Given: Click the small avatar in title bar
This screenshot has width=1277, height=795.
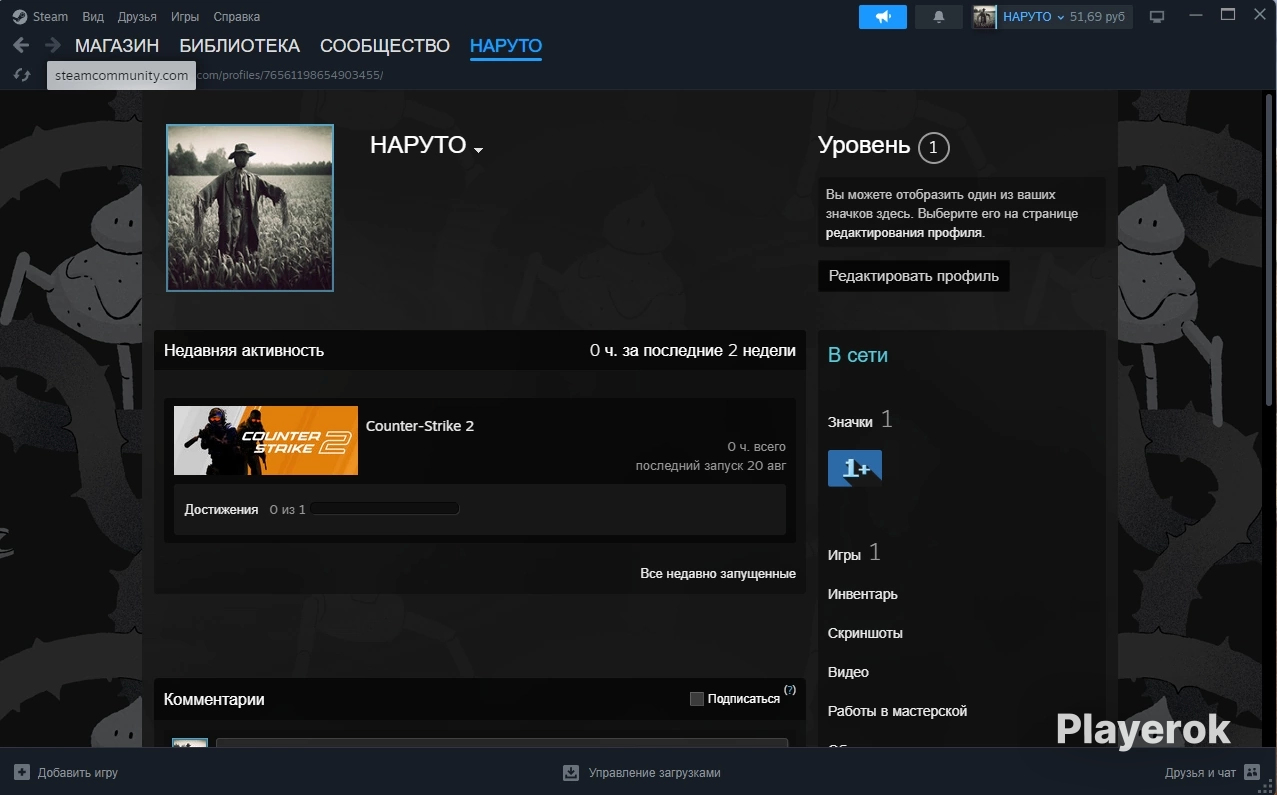Looking at the screenshot, I should coord(985,17).
